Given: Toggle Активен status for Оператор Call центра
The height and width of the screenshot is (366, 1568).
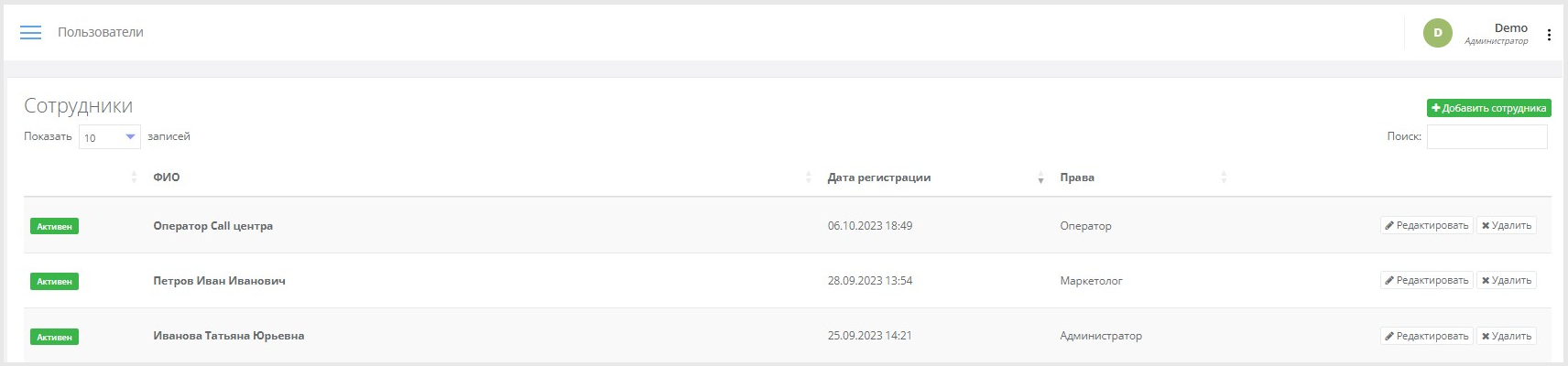Looking at the screenshot, I should (54, 226).
